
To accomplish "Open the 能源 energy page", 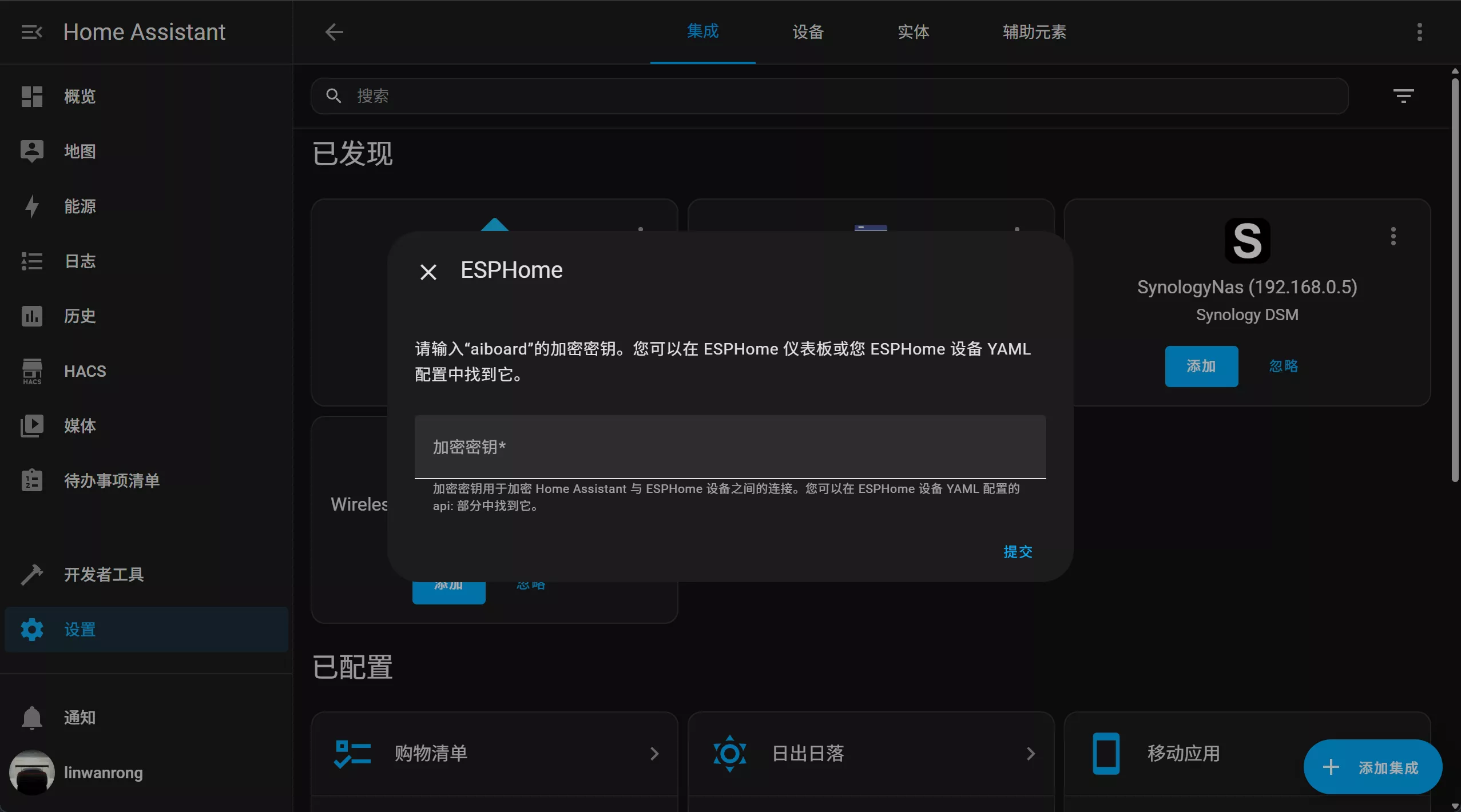I will [x=146, y=206].
